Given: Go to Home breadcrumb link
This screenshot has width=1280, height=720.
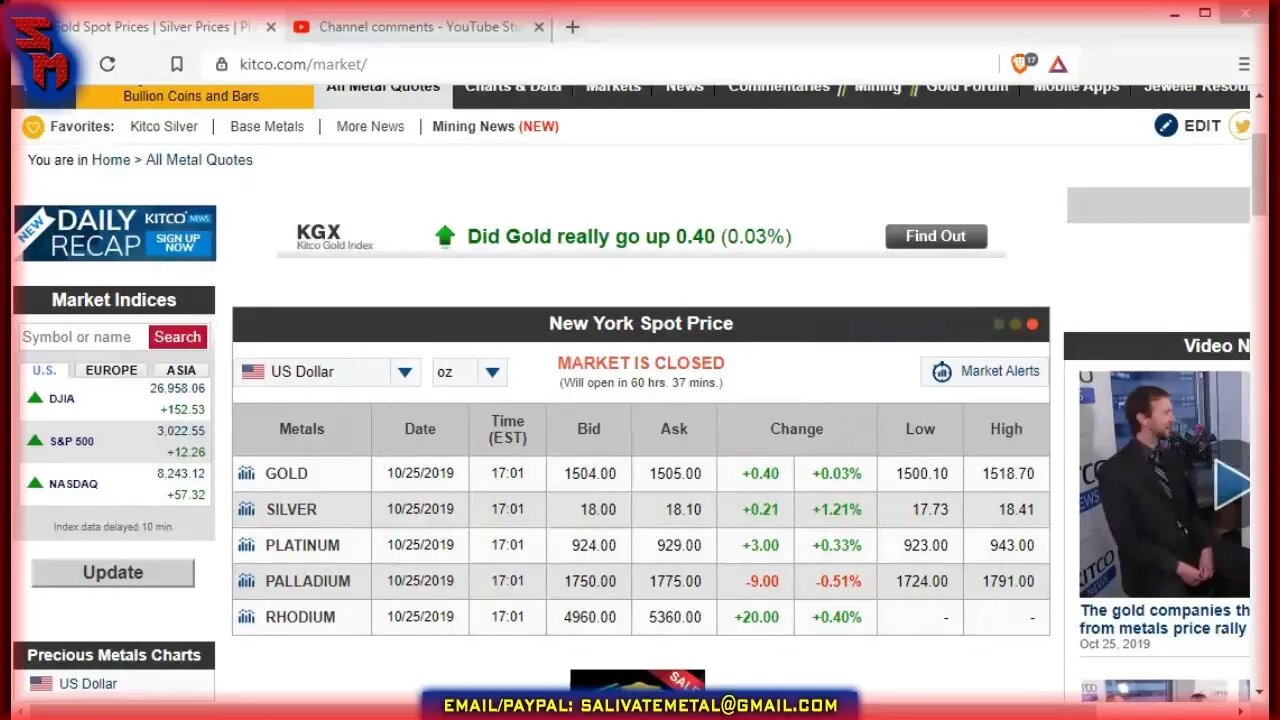Looking at the screenshot, I should point(111,160).
